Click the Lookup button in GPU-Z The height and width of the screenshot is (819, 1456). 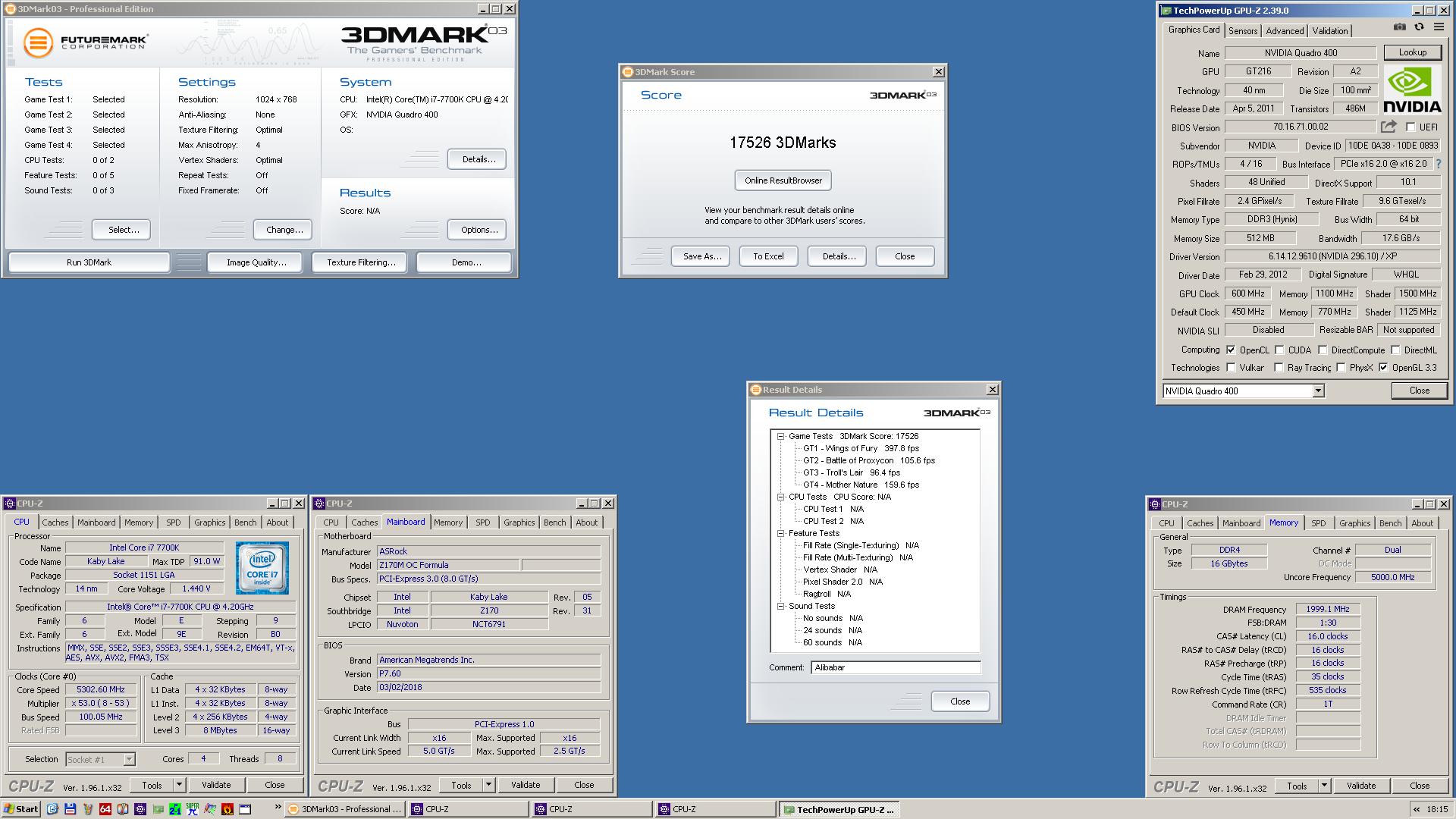(1413, 52)
